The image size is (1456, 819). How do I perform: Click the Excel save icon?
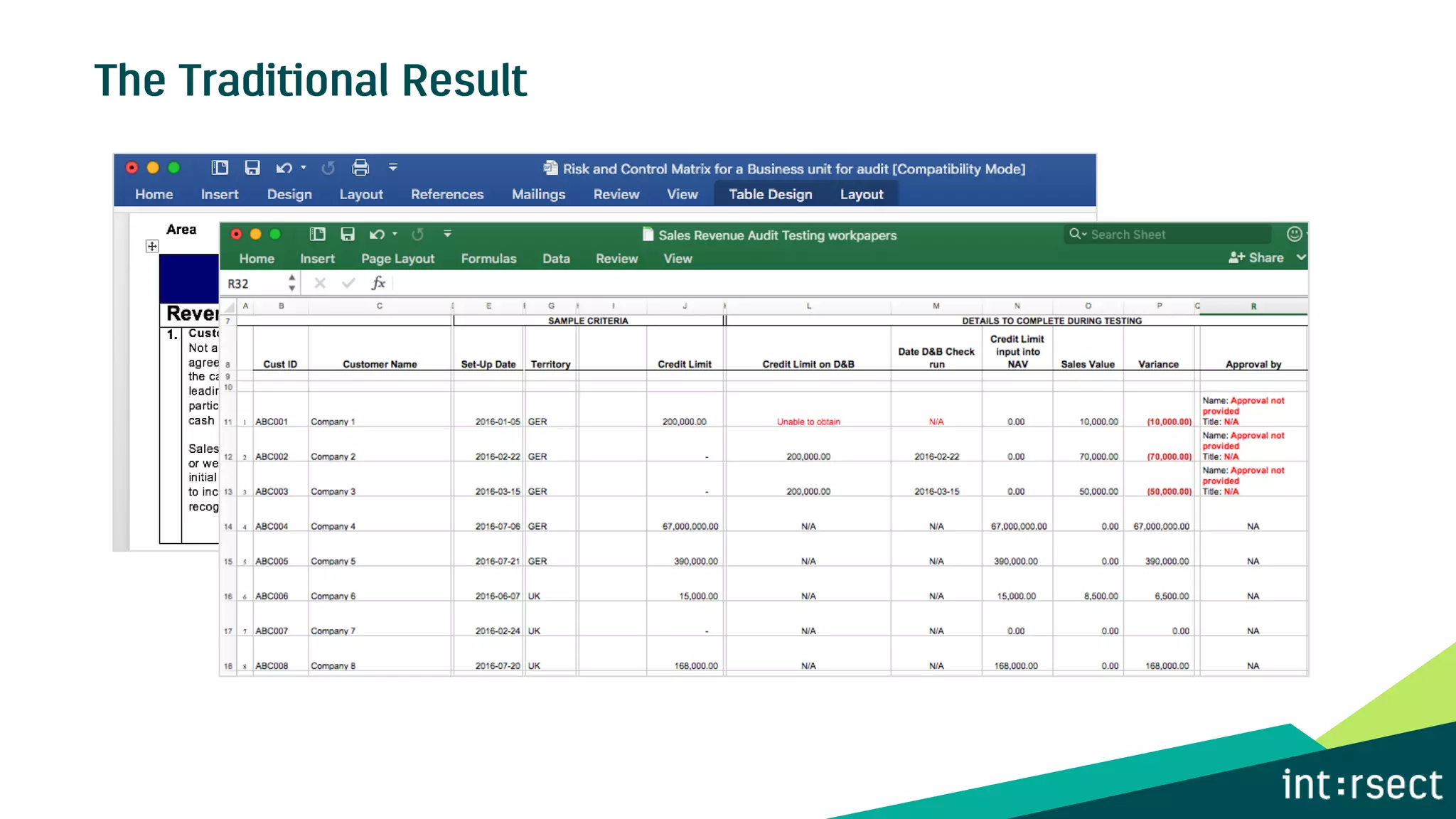click(348, 234)
